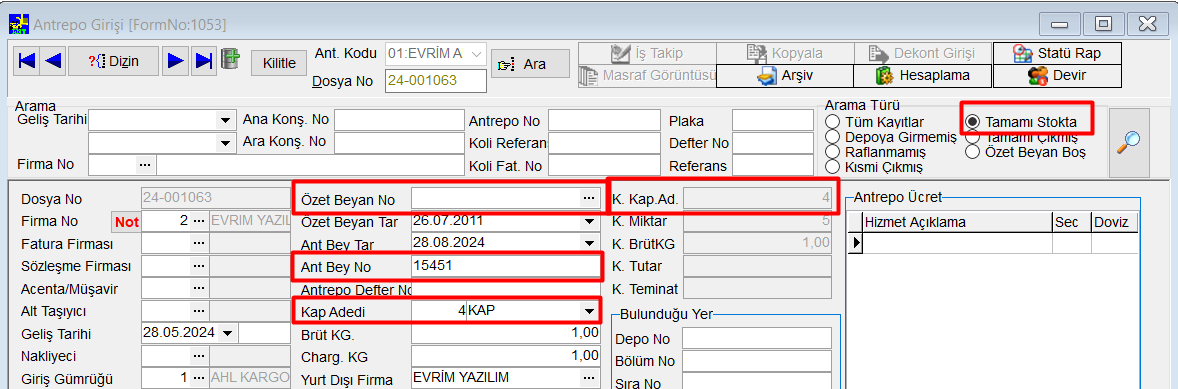Open İş Takip button
Image resolution: width=1178 pixels, height=389 pixels.
pos(646,54)
